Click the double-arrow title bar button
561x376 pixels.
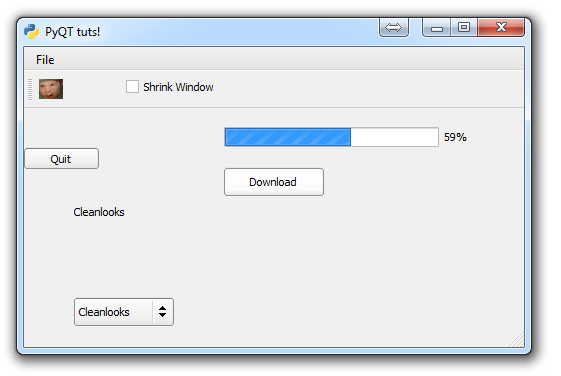pos(394,28)
